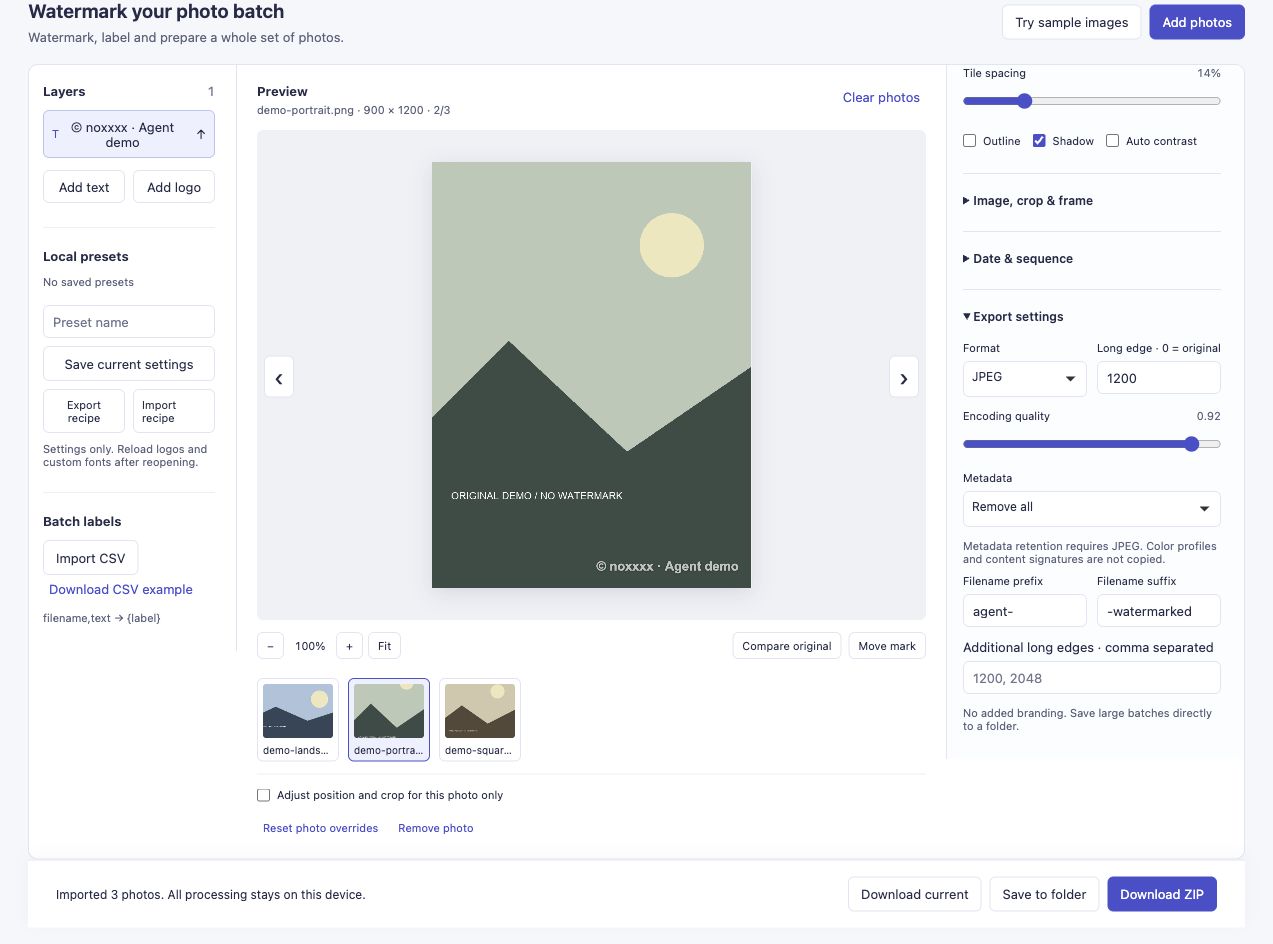Click the Download ZIP button

point(1162,894)
